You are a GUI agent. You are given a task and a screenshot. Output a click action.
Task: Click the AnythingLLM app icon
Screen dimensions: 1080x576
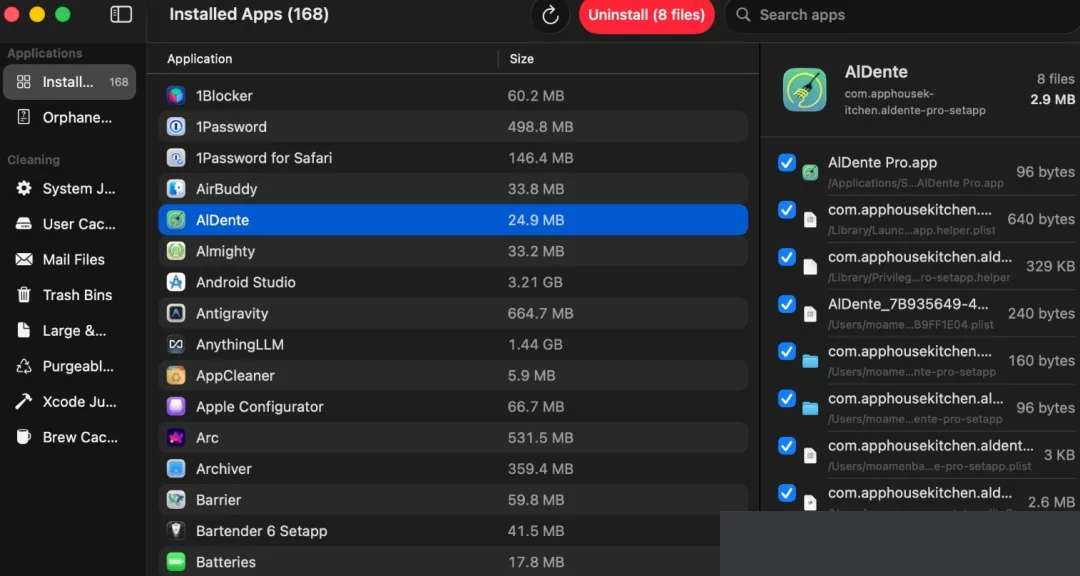tap(176, 344)
